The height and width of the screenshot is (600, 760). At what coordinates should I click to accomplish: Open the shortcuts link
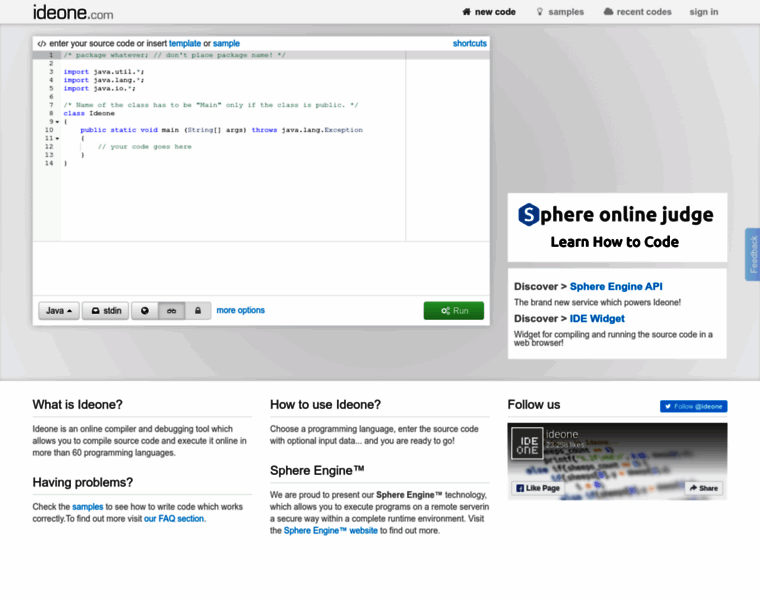[469, 43]
